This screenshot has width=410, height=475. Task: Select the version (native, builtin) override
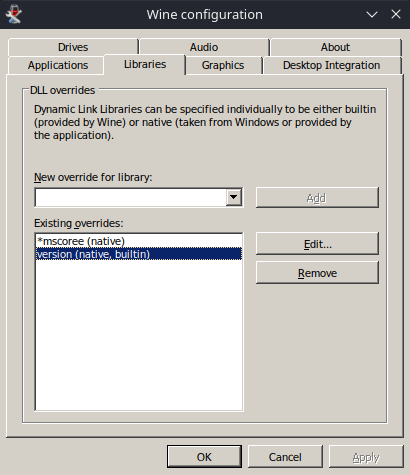(x=139, y=254)
